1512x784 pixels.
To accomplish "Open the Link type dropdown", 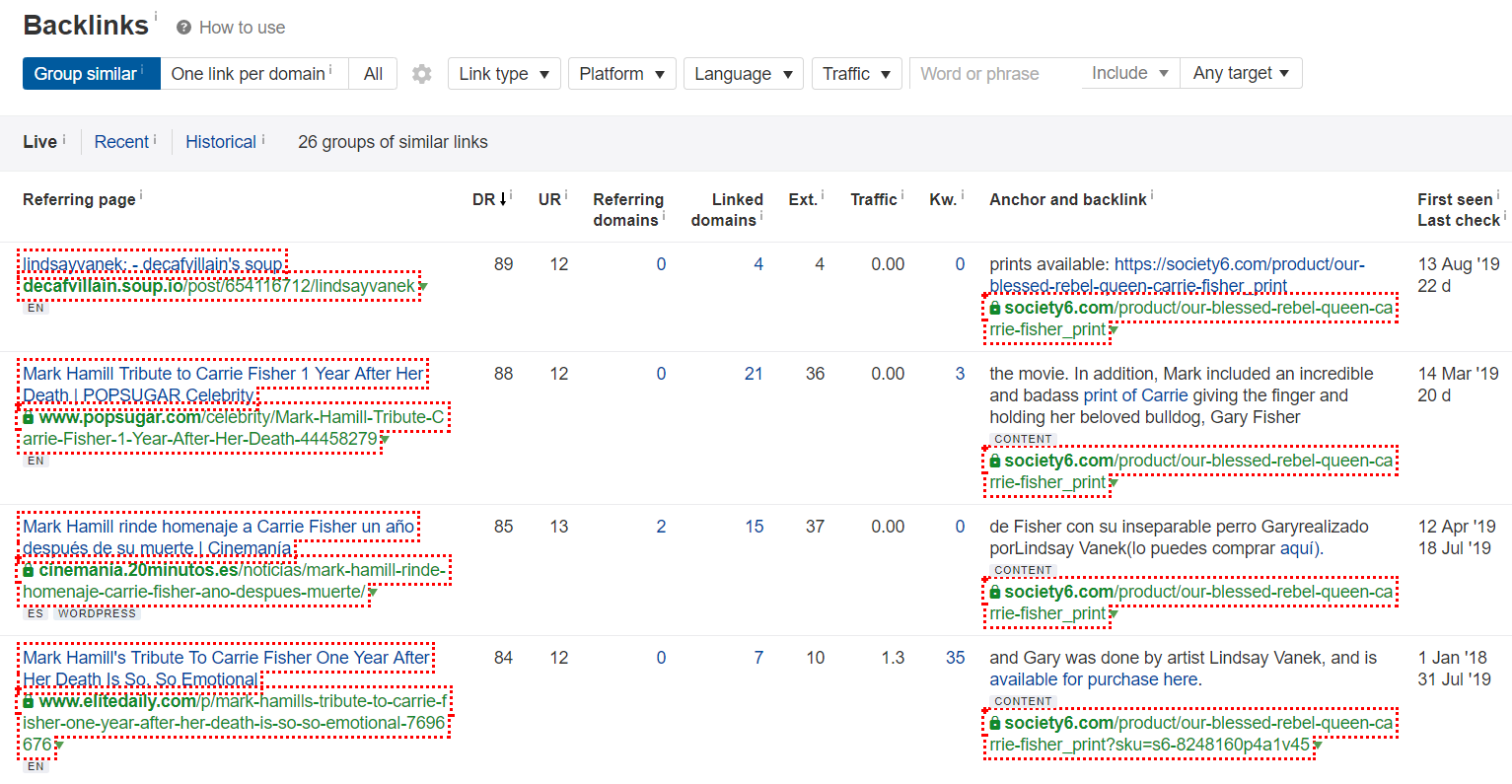I will pos(504,72).
